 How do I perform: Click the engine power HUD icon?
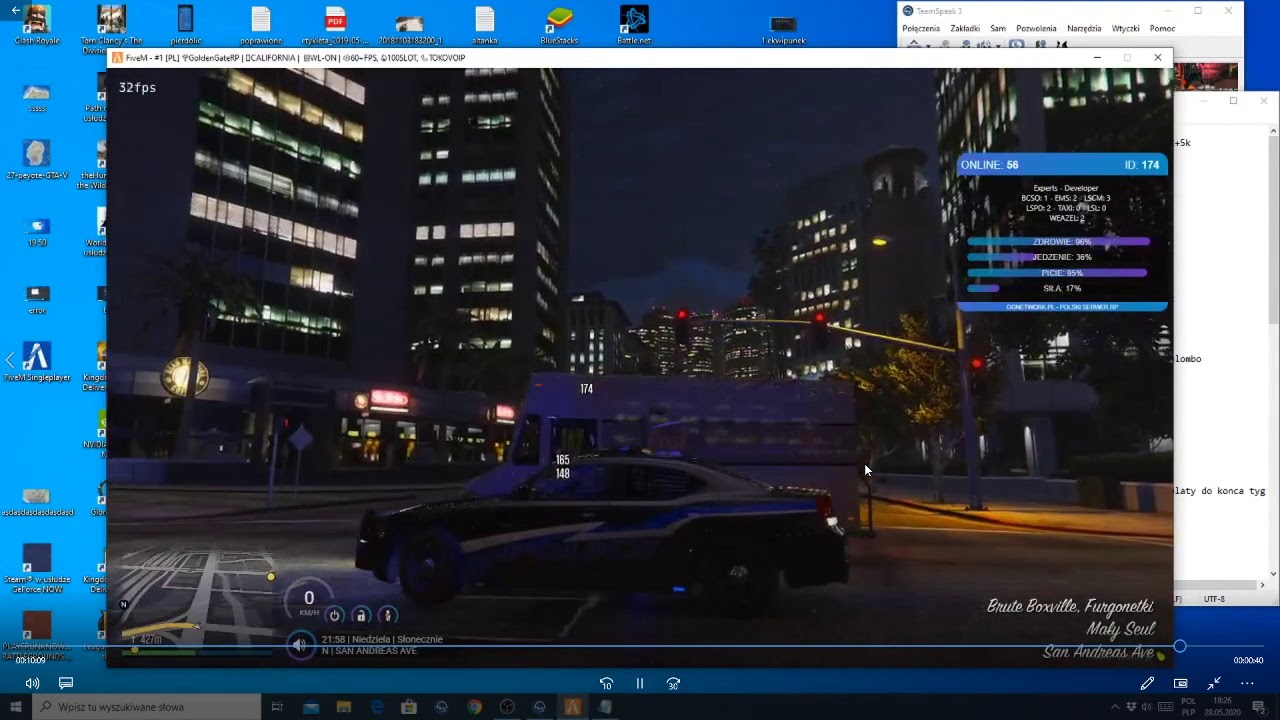(x=335, y=616)
